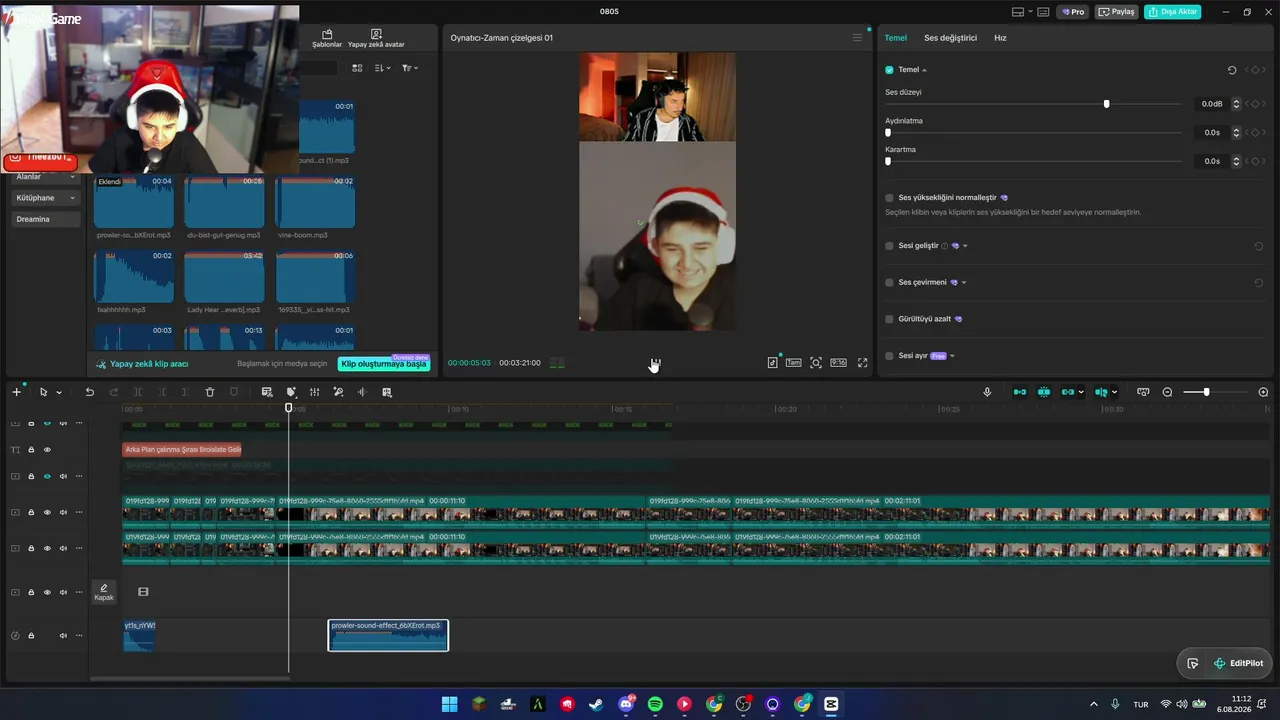Reset the Temel audio settings
Image resolution: width=1280 pixels, height=720 pixels.
pyautogui.click(x=1232, y=70)
